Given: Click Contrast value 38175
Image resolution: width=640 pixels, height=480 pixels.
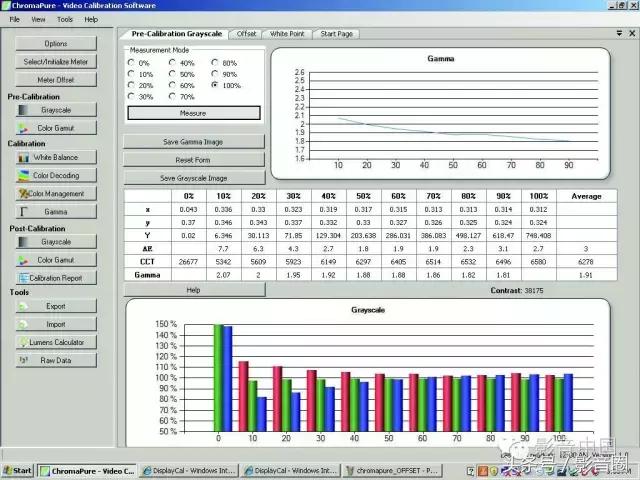Looking at the screenshot, I should [x=533, y=290].
